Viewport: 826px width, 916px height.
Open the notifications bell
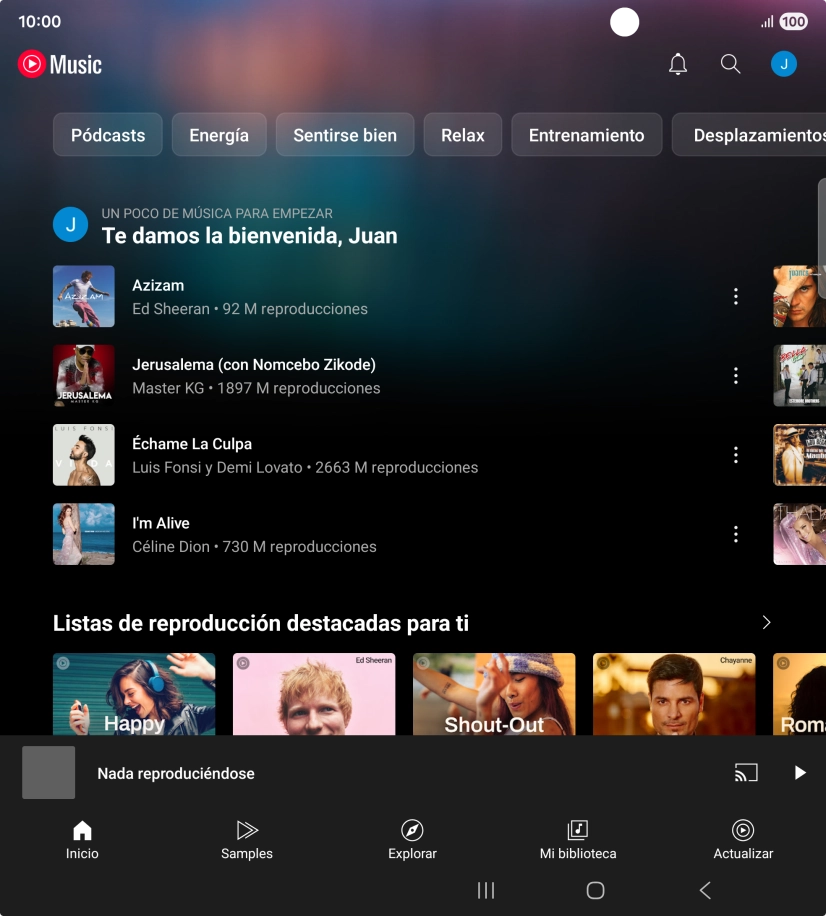678,65
